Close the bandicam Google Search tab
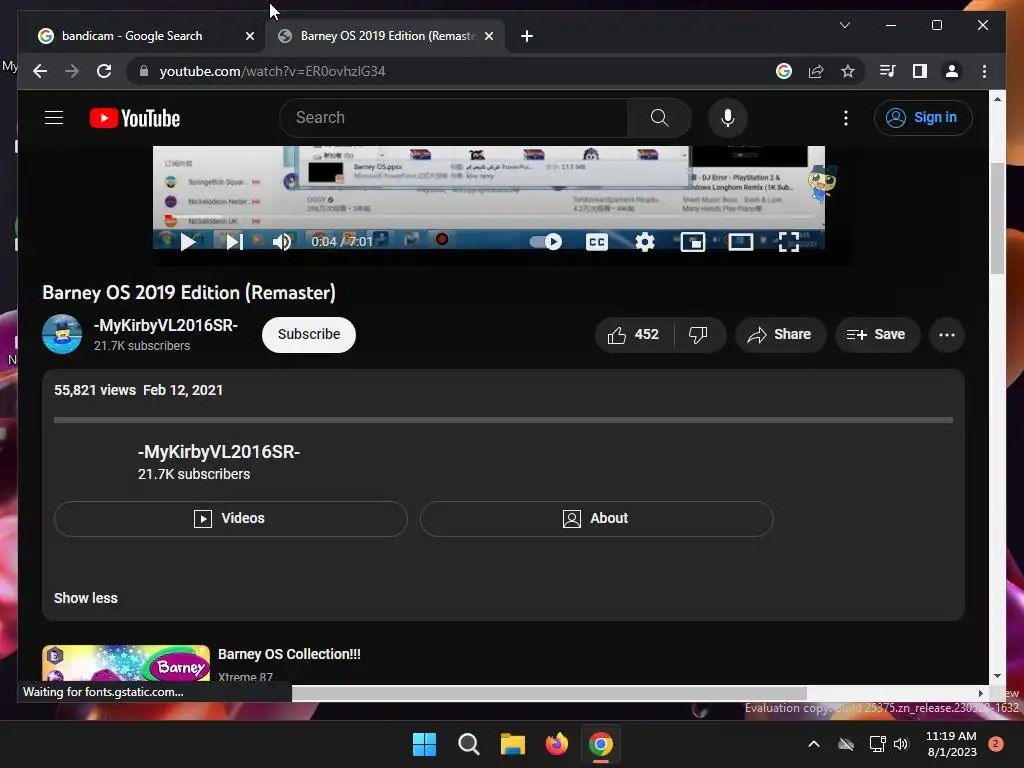1024x768 pixels. (249, 37)
